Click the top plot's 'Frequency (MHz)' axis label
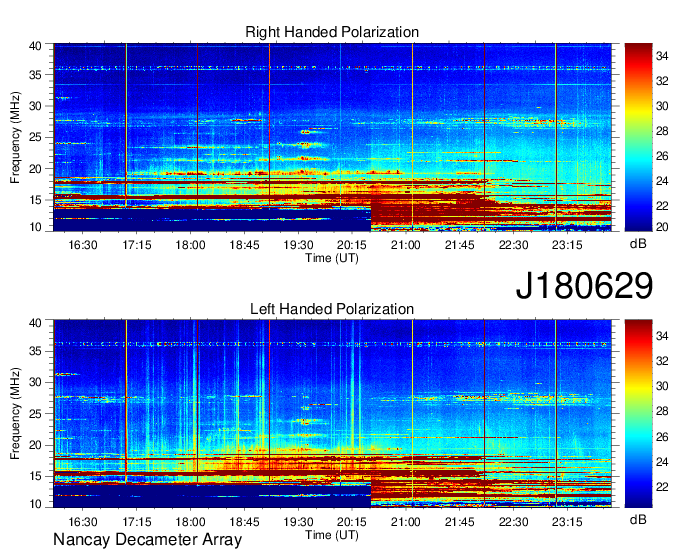This screenshot has height=552, width=680. [15, 137]
